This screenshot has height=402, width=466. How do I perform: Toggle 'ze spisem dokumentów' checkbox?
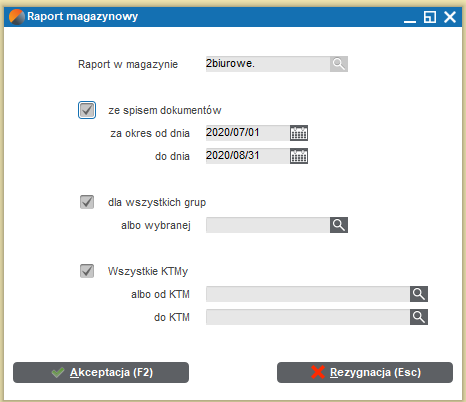(87, 110)
